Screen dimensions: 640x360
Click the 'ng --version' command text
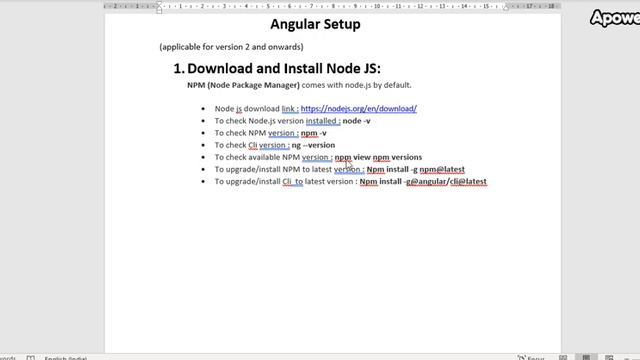313,145
